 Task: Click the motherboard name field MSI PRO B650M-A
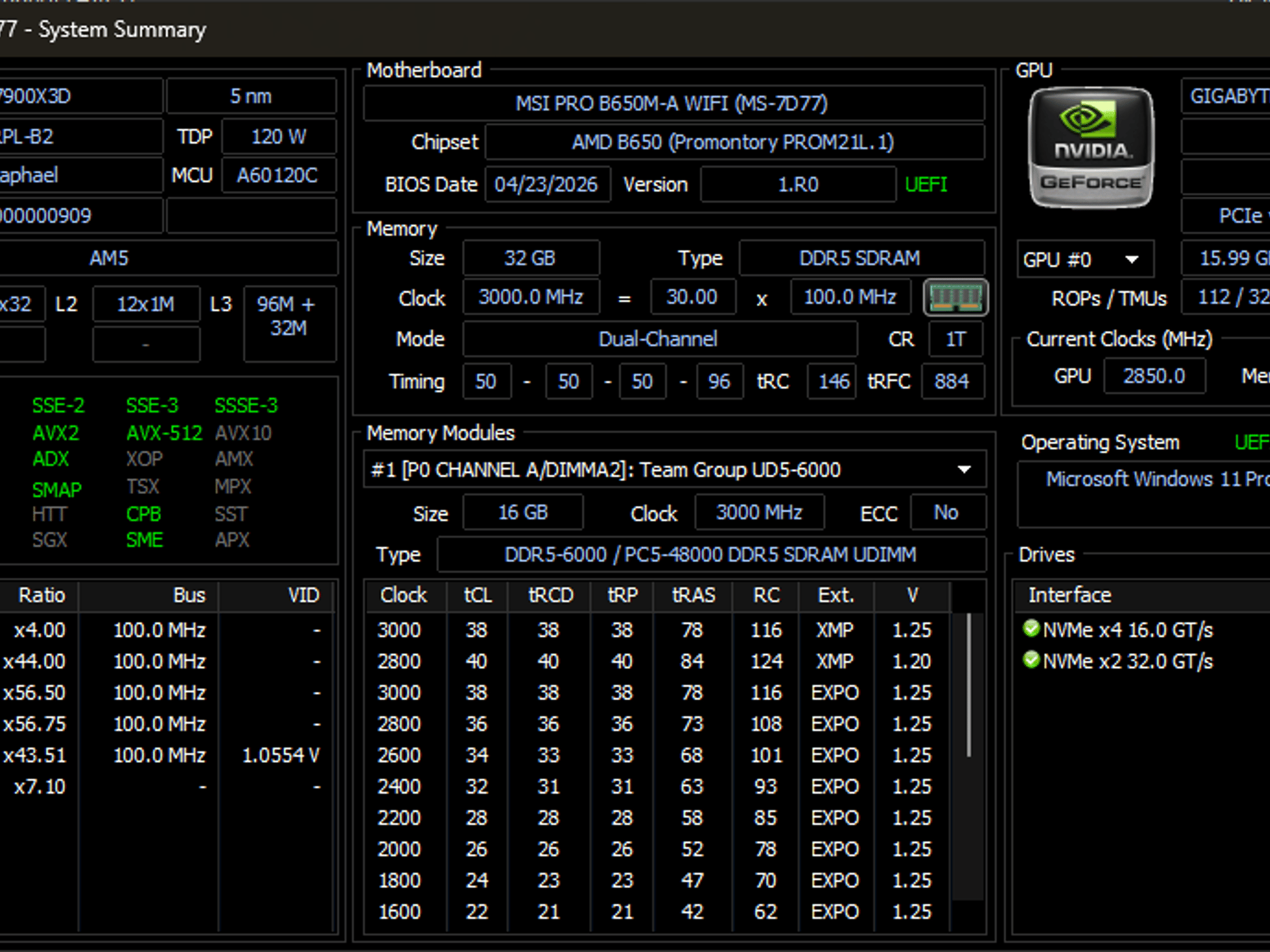[674, 104]
